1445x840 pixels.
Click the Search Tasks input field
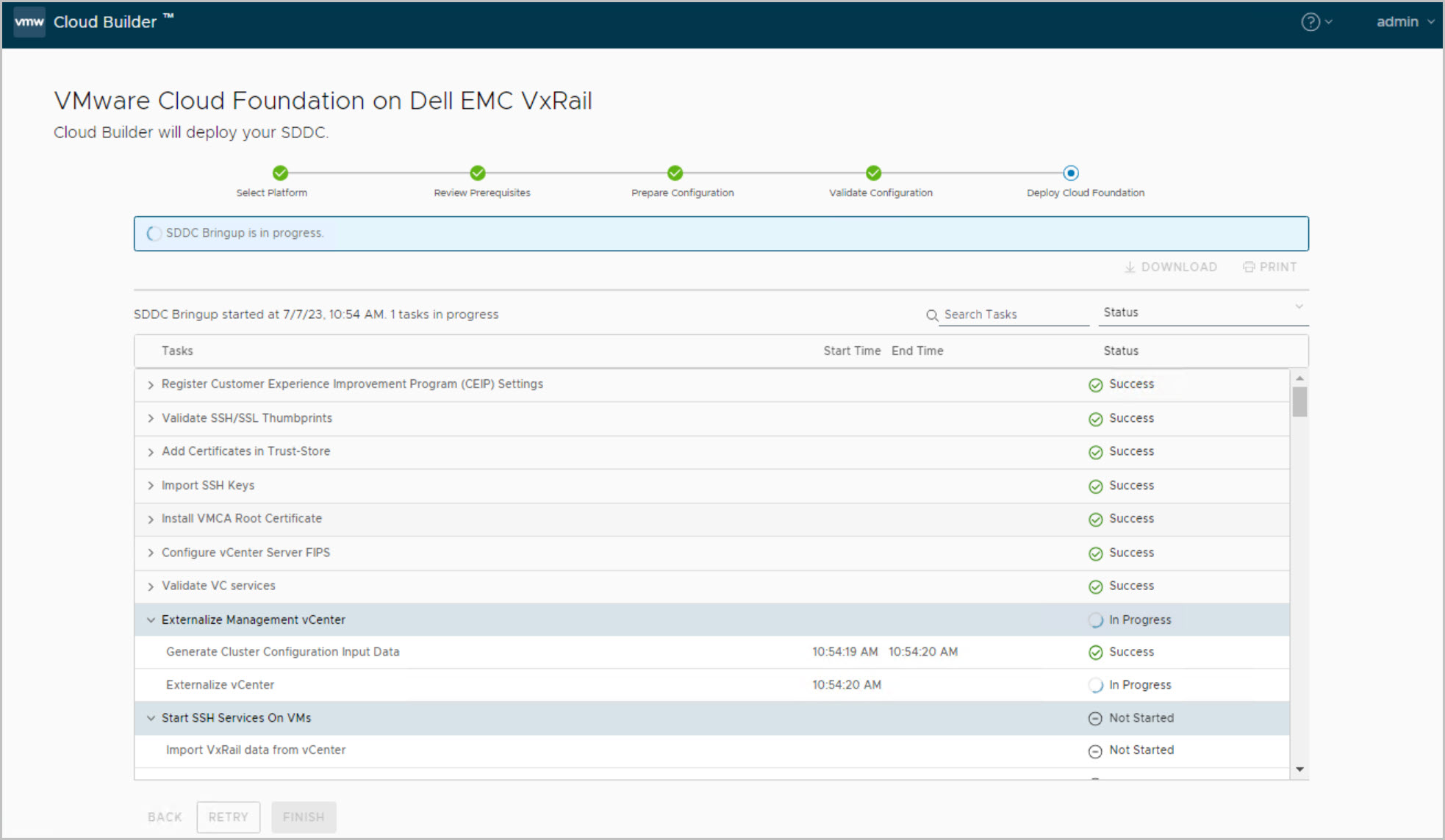click(x=1014, y=315)
